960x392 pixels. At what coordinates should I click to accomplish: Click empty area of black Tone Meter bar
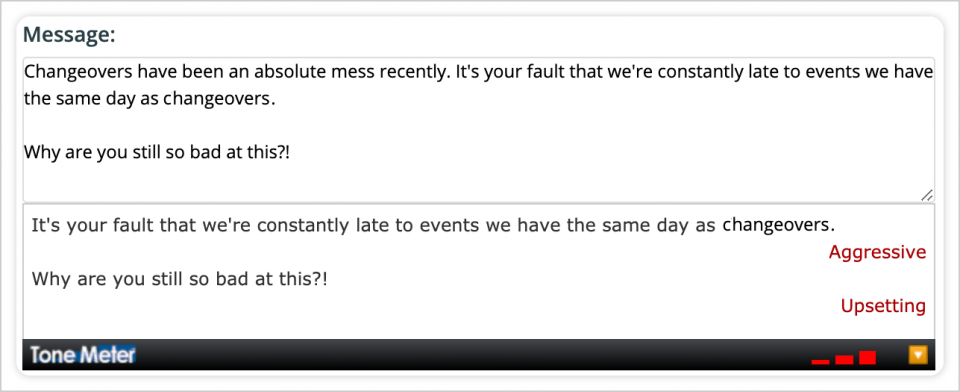[471, 355]
